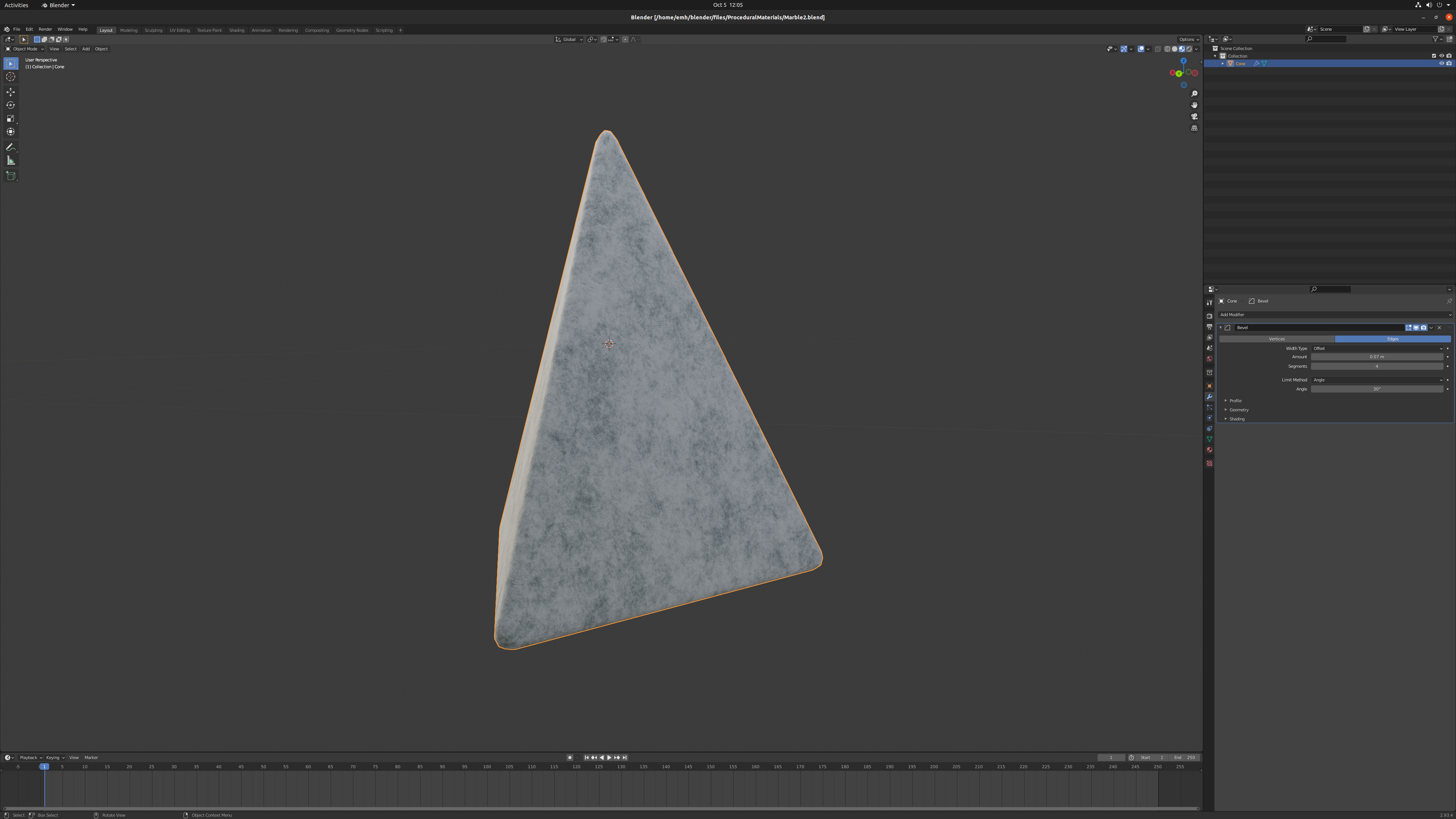The image size is (1456, 819).
Task: Toggle X-Ray display in viewport header
Action: tap(1158, 49)
